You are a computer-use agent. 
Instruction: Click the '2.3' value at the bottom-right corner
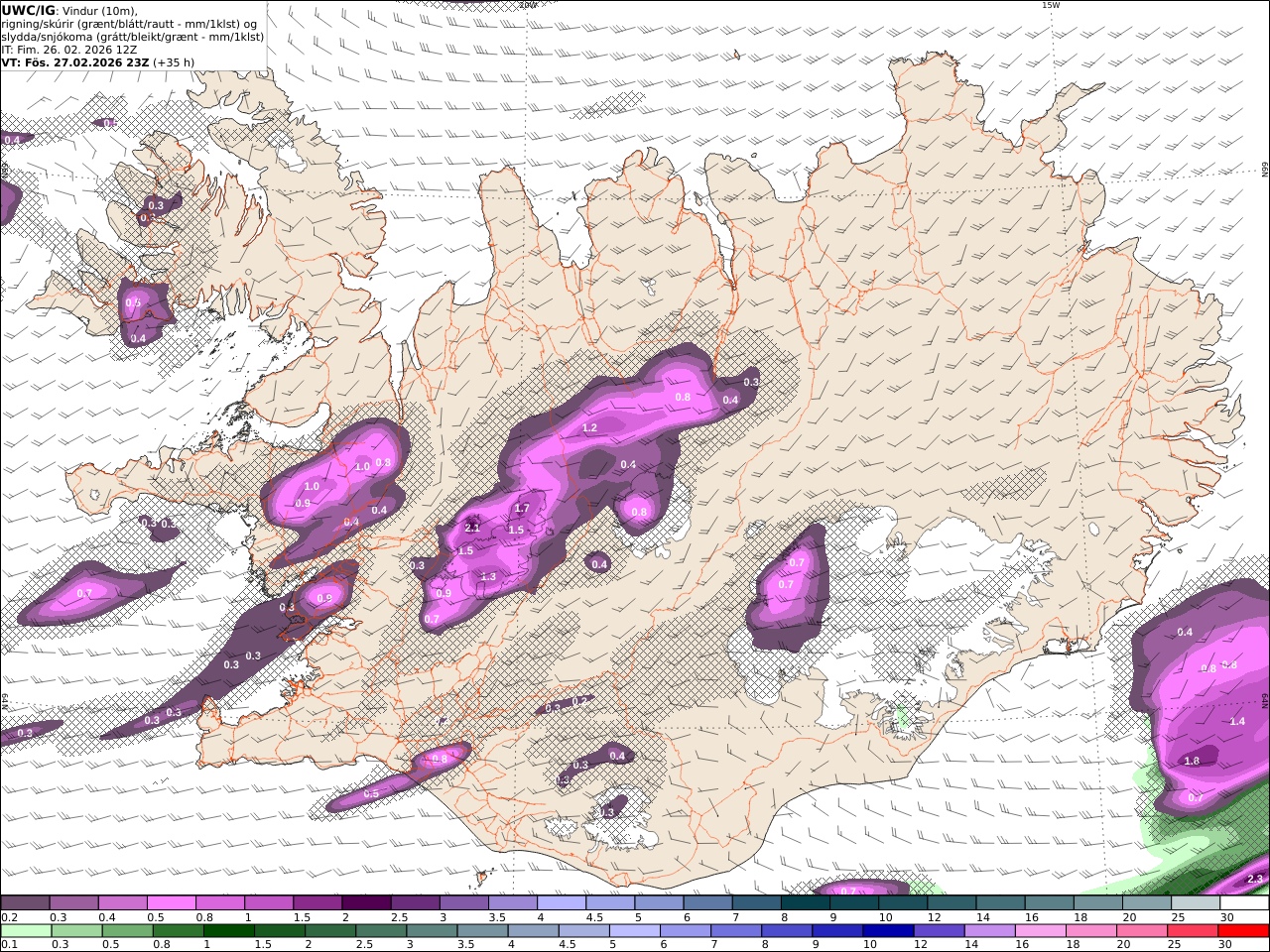(x=1254, y=880)
